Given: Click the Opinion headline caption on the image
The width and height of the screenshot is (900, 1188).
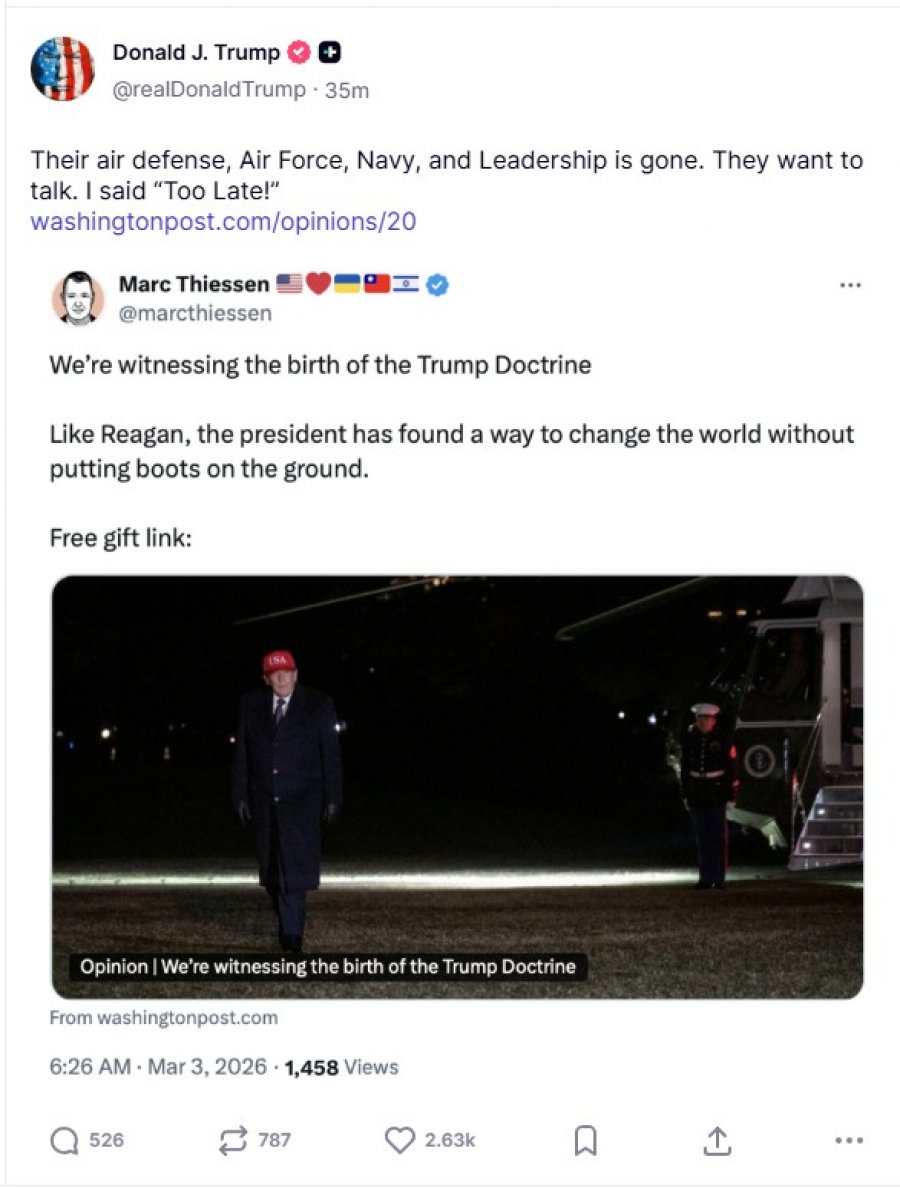Looking at the screenshot, I should (x=327, y=967).
